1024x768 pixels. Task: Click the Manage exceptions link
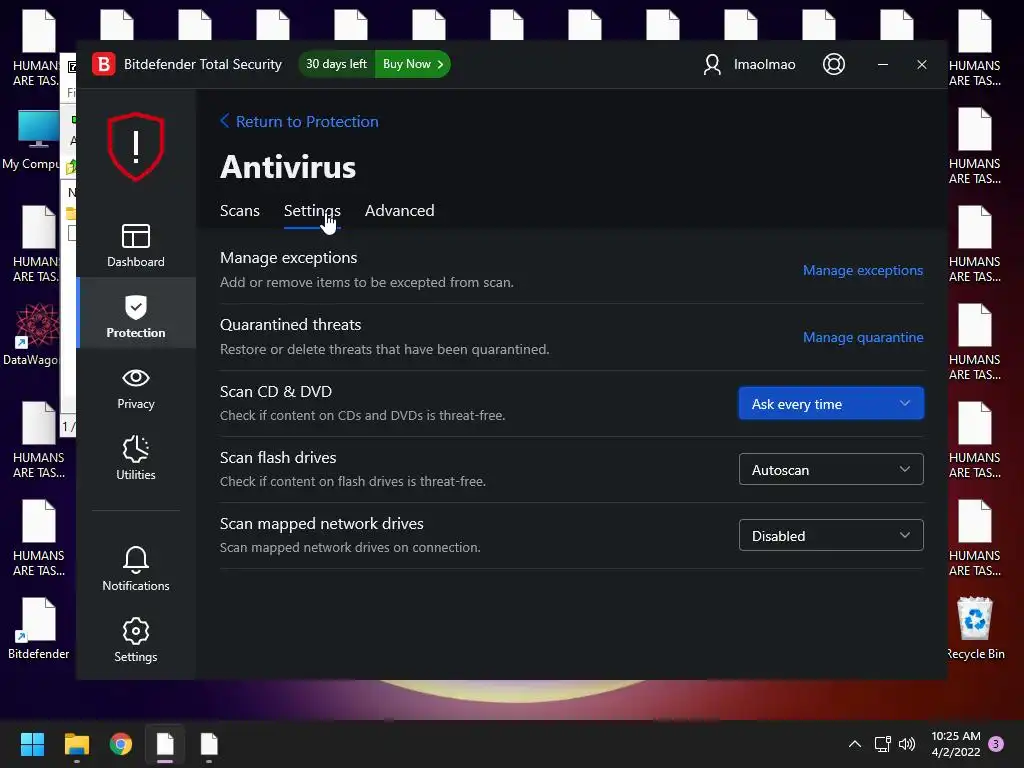click(863, 270)
